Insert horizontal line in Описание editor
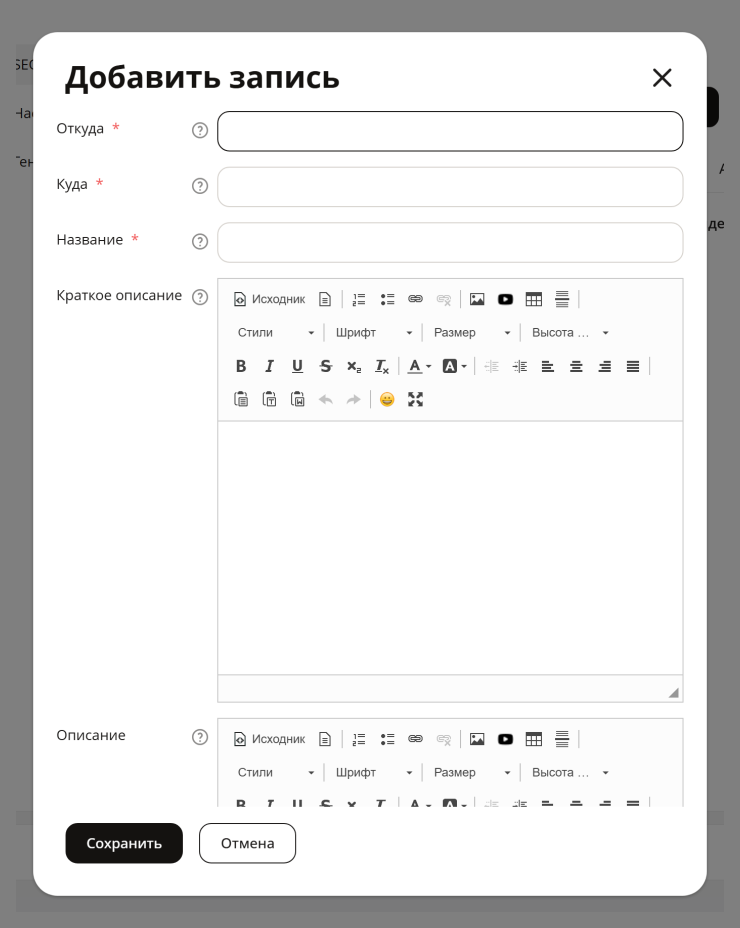 point(562,739)
